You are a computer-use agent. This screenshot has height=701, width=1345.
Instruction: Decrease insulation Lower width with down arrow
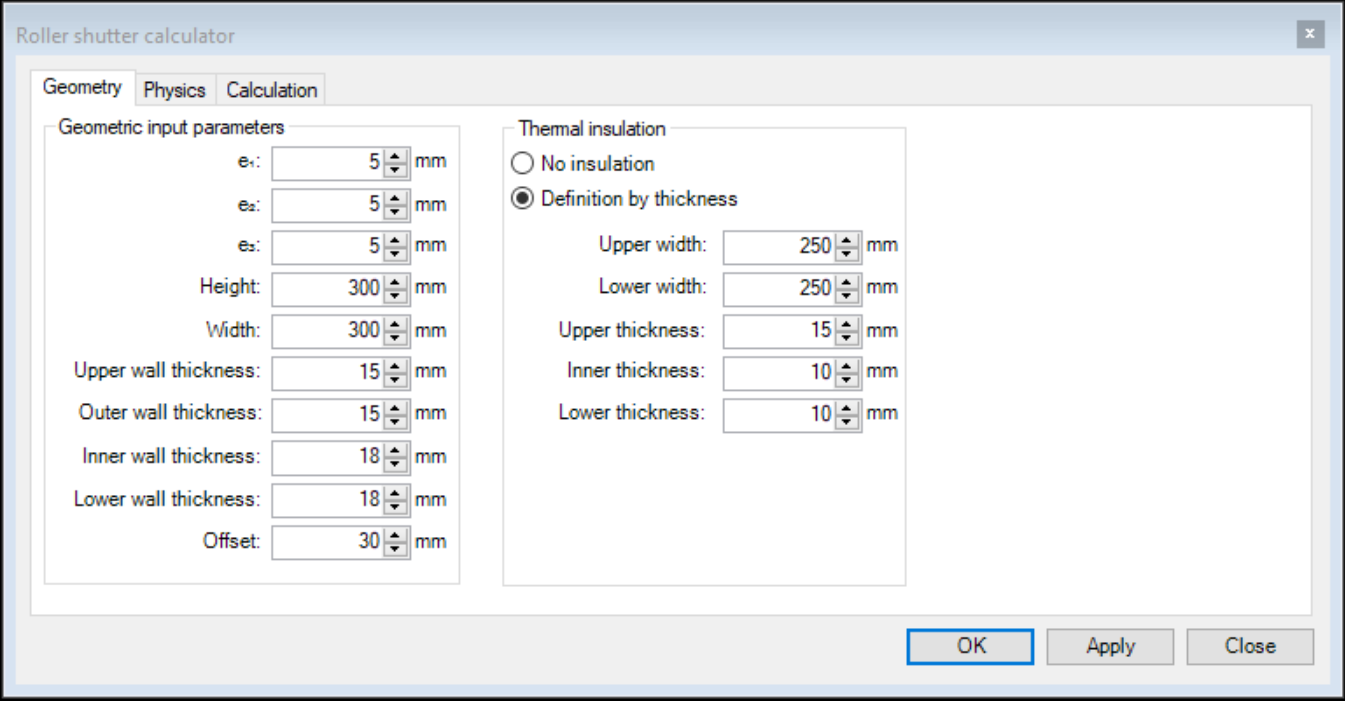coord(847,295)
